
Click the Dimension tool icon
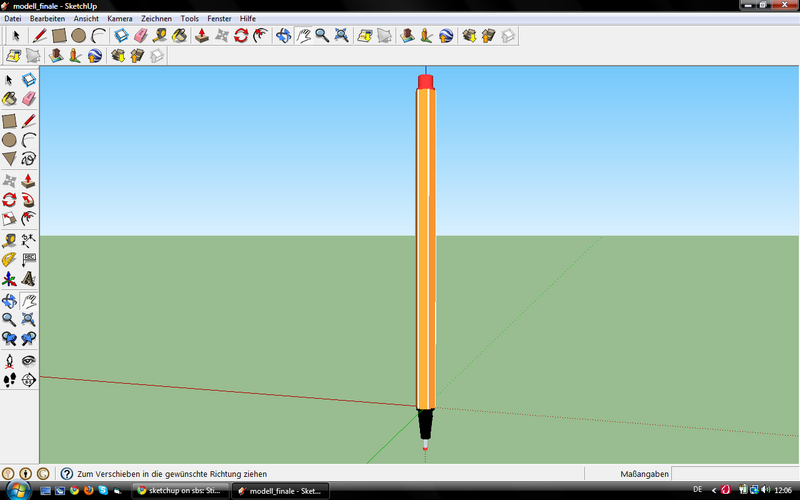pos(29,240)
